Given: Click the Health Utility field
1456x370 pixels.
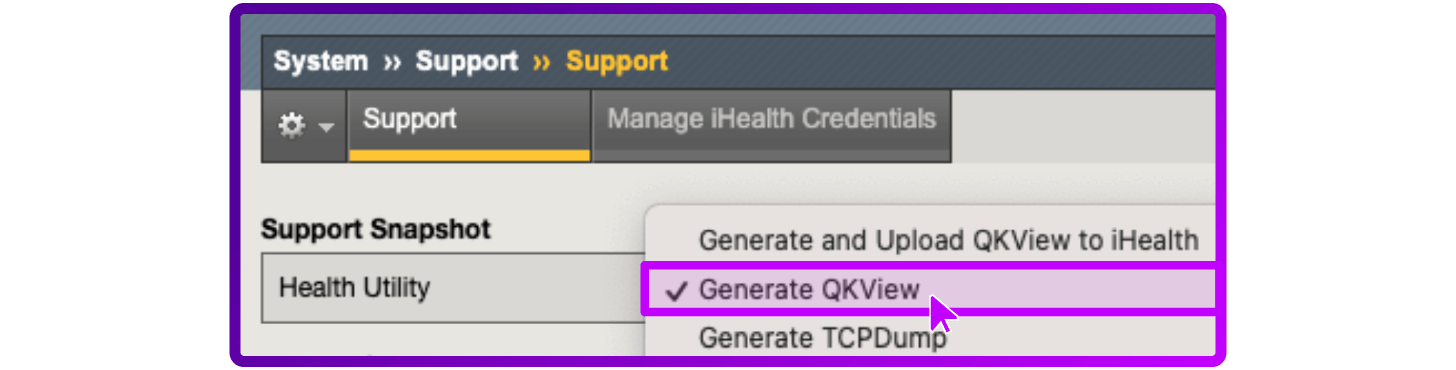Looking at the screenshot, I should pyautogui.click(x=450, y=288).
